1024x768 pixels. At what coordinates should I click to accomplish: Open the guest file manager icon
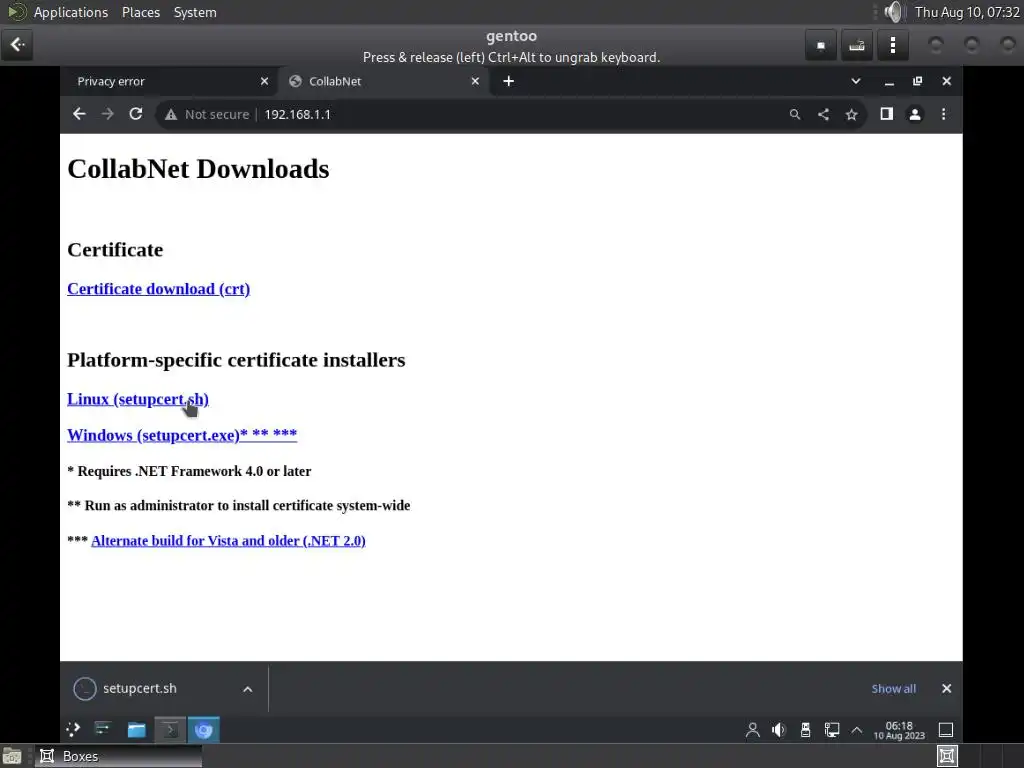[136, 729]
